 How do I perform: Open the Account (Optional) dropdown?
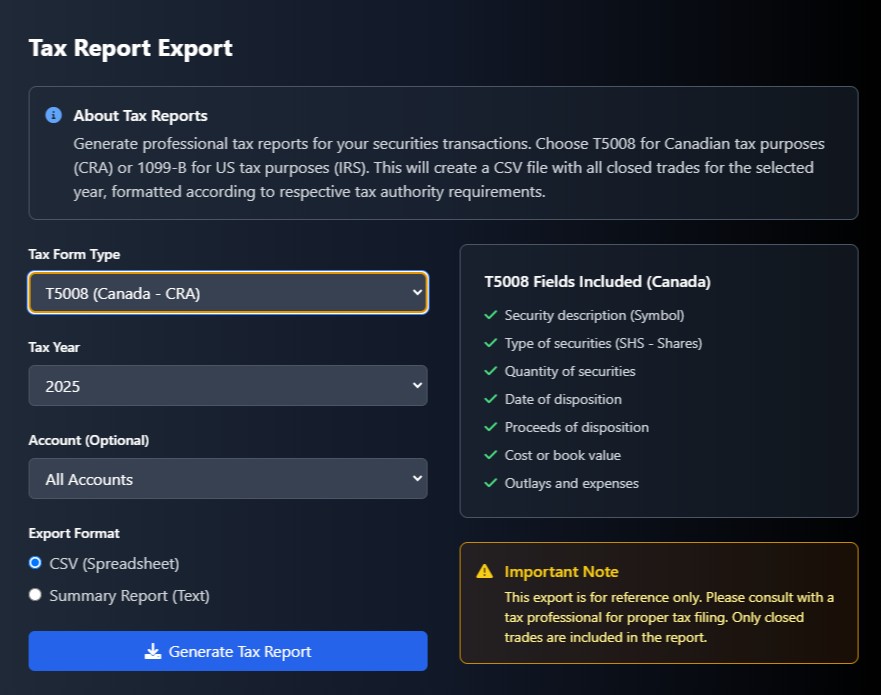[227, 478]
